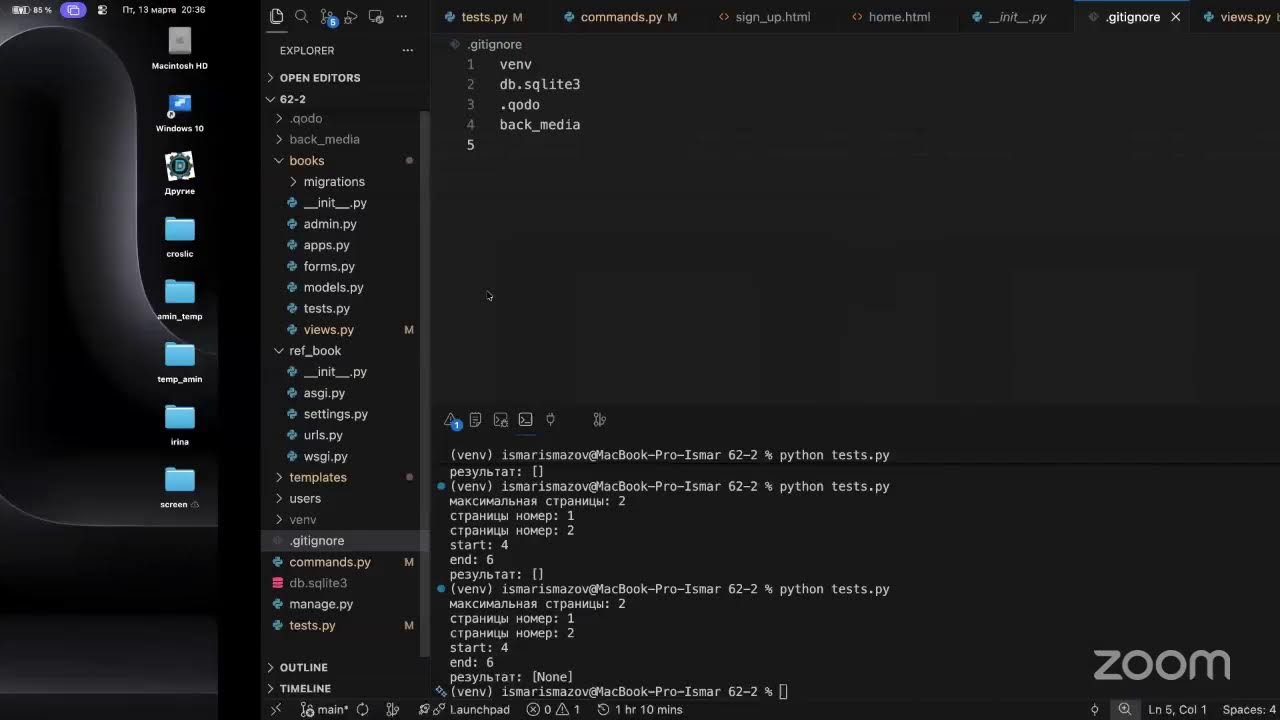Open the croslic desktop folder
This screenshot has width=1280, height=720.
pos(180,237)
